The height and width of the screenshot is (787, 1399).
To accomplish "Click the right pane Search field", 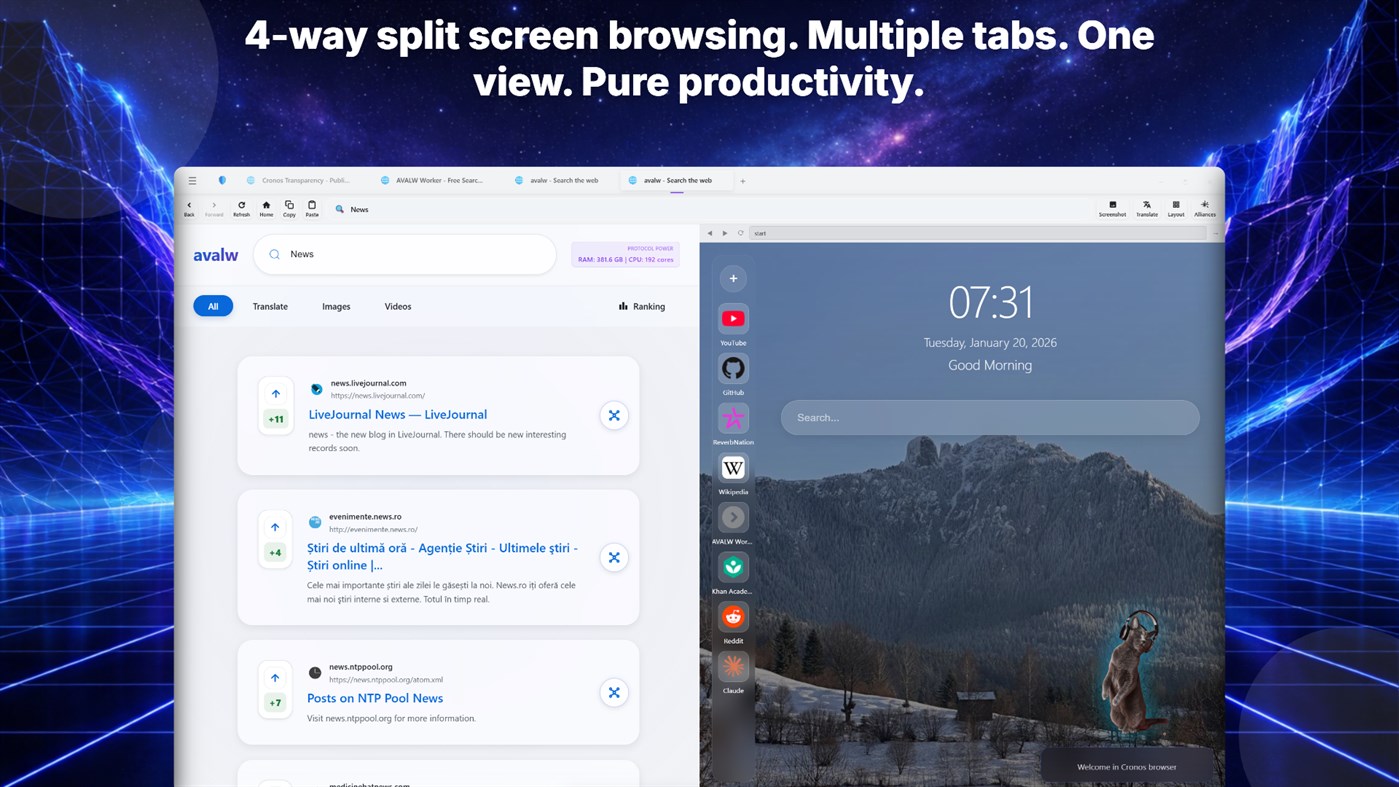I will click(x=988, y=417).
